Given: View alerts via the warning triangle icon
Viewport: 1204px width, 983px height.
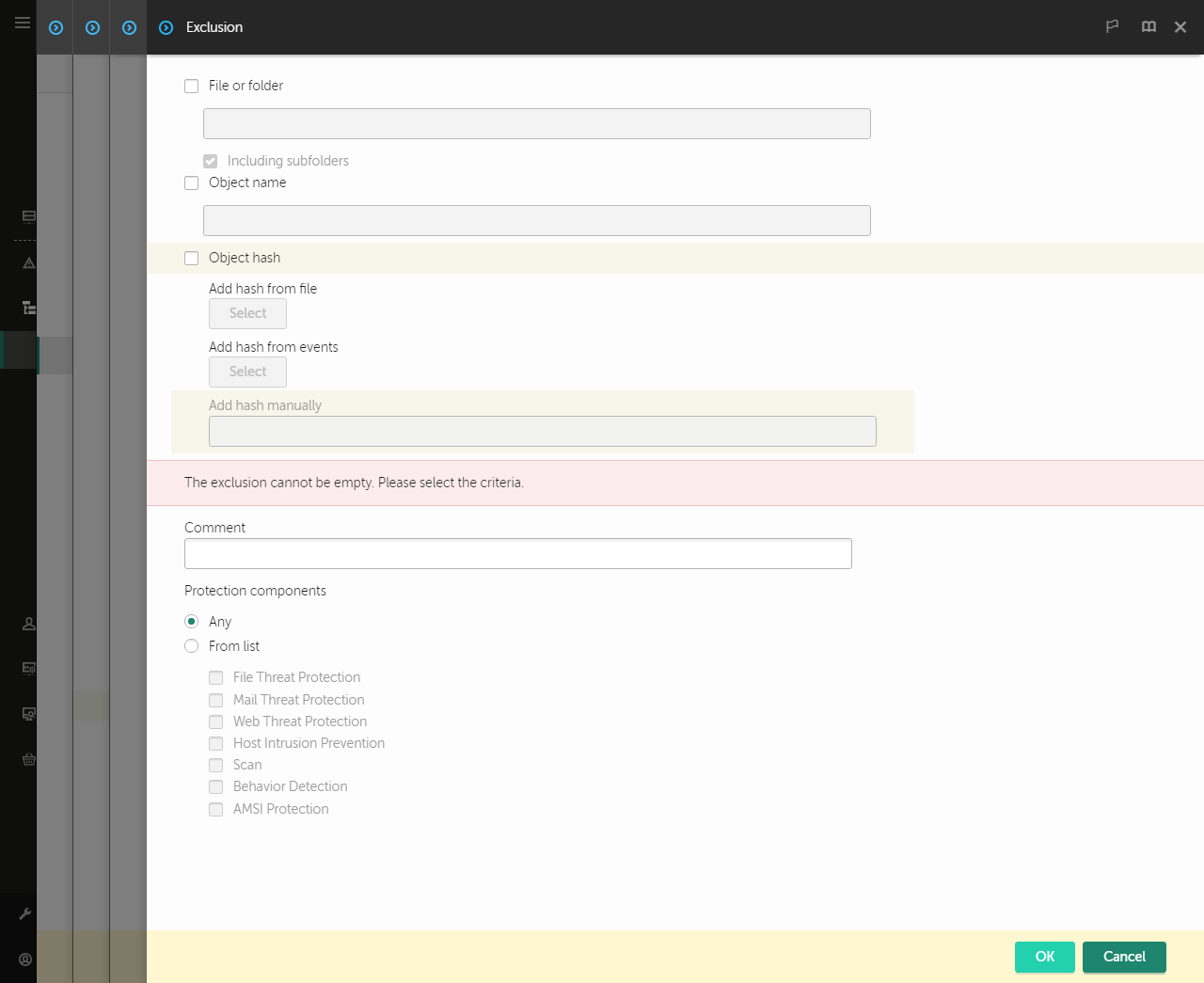Looking at the screenshot, I should [28, 263].
